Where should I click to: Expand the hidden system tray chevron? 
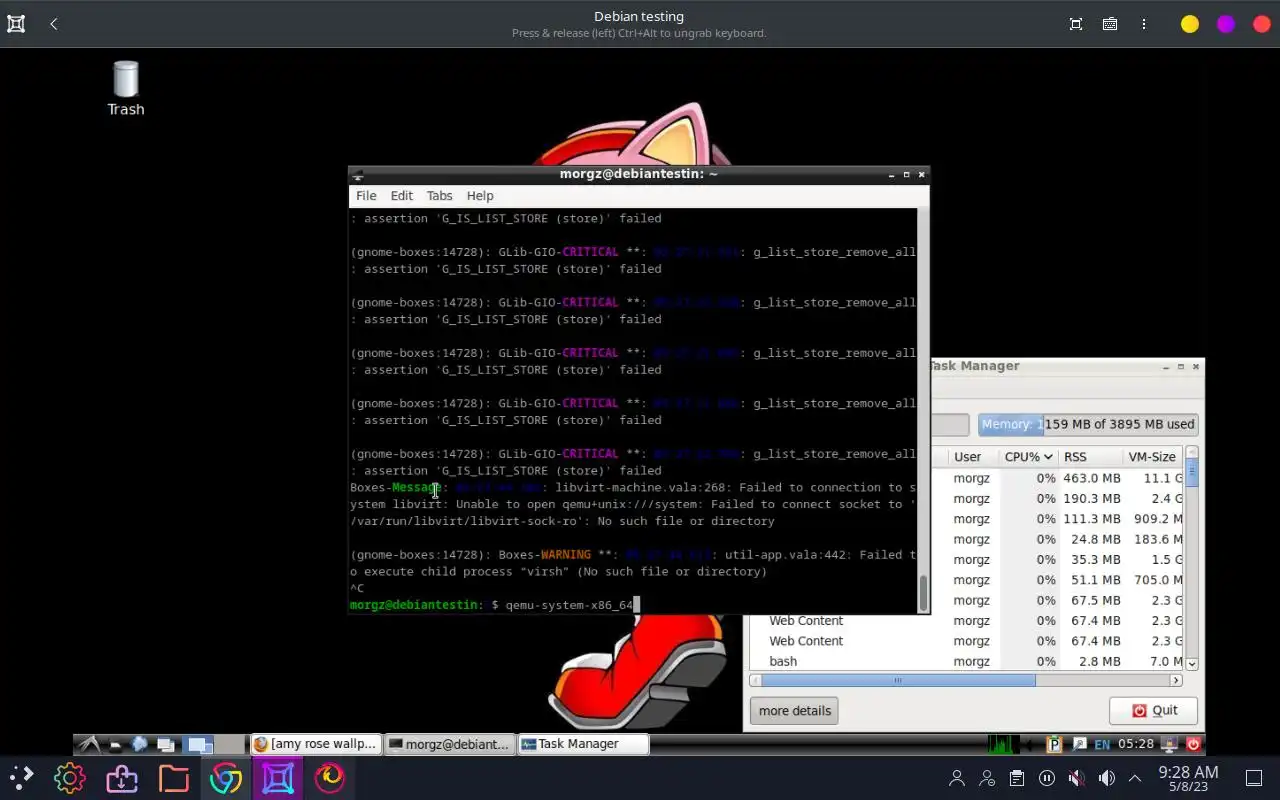[1135, 778]
